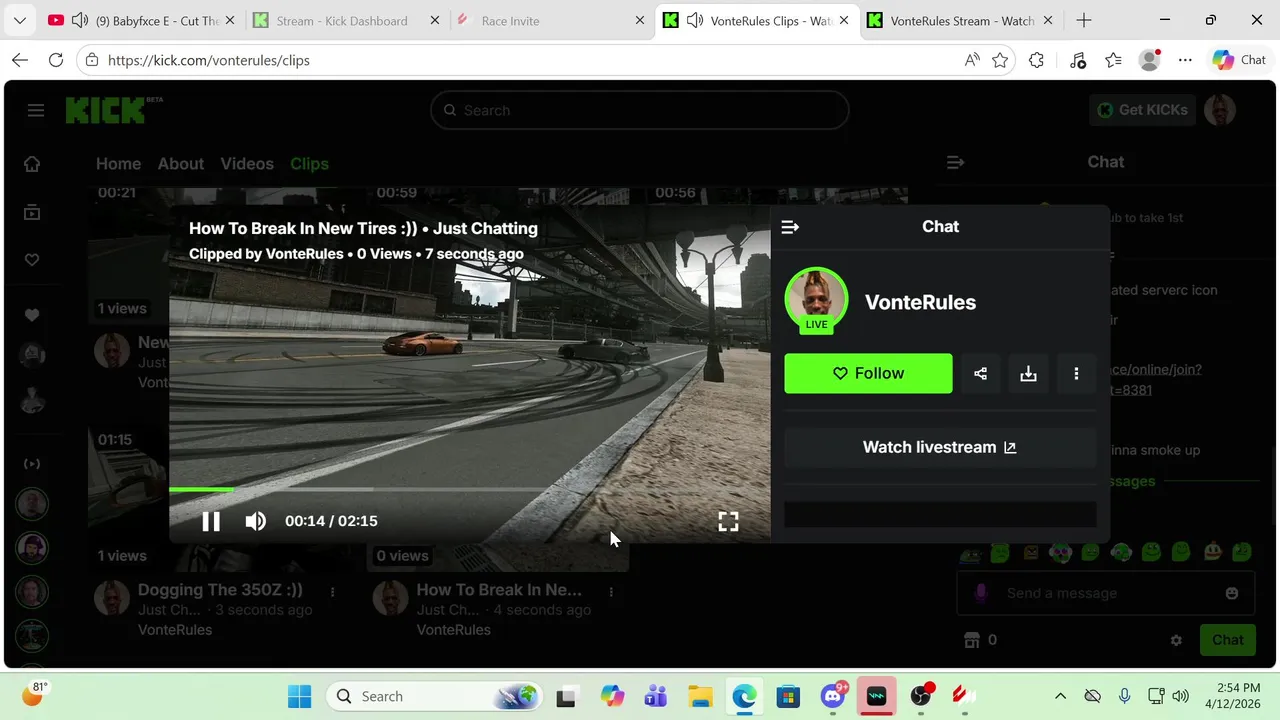Toggle fullscreen on the clip player
The image size is (1280, 720).
coord(728,521)
